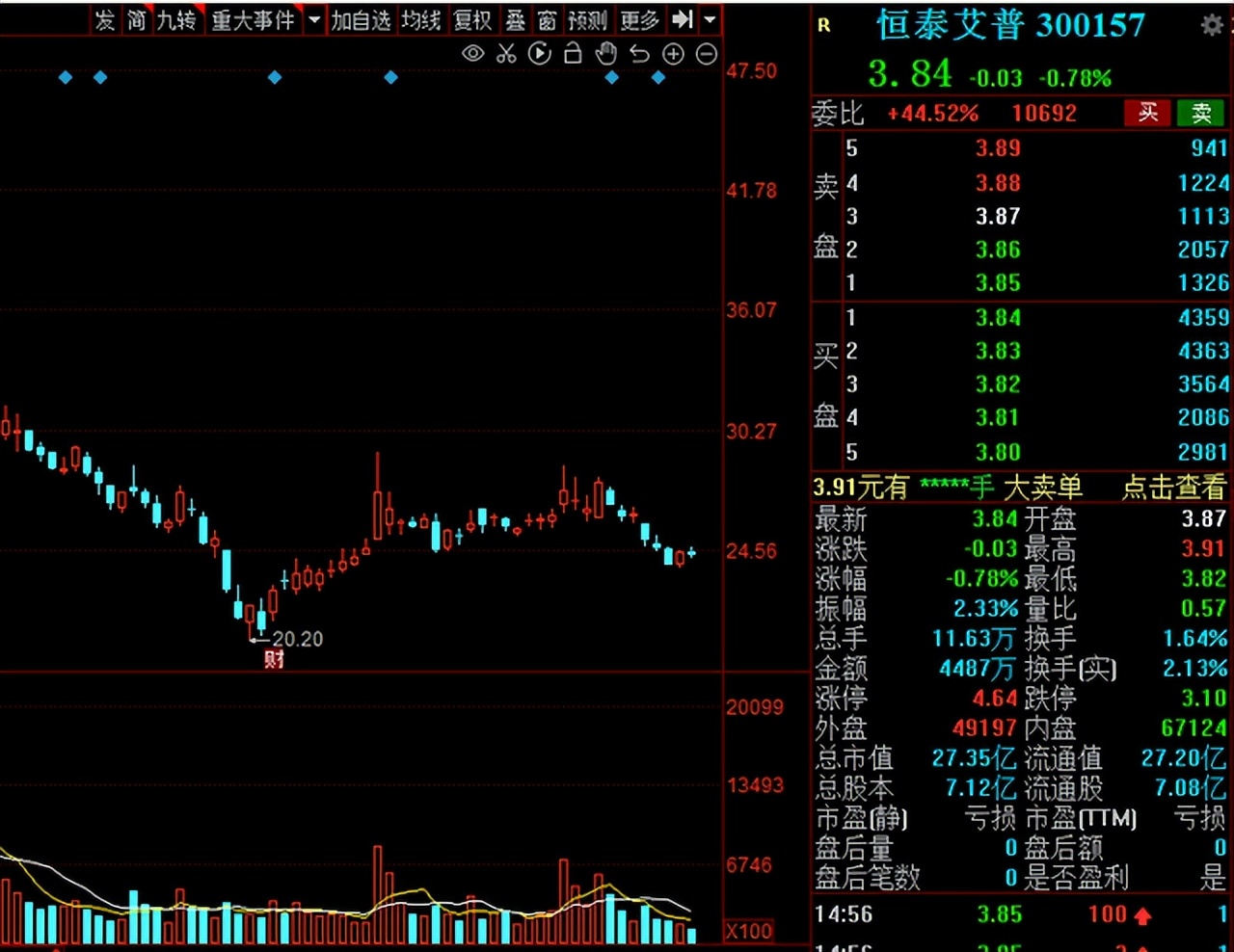Click the red 财 marker under the chart low

(x=274, y=660)
